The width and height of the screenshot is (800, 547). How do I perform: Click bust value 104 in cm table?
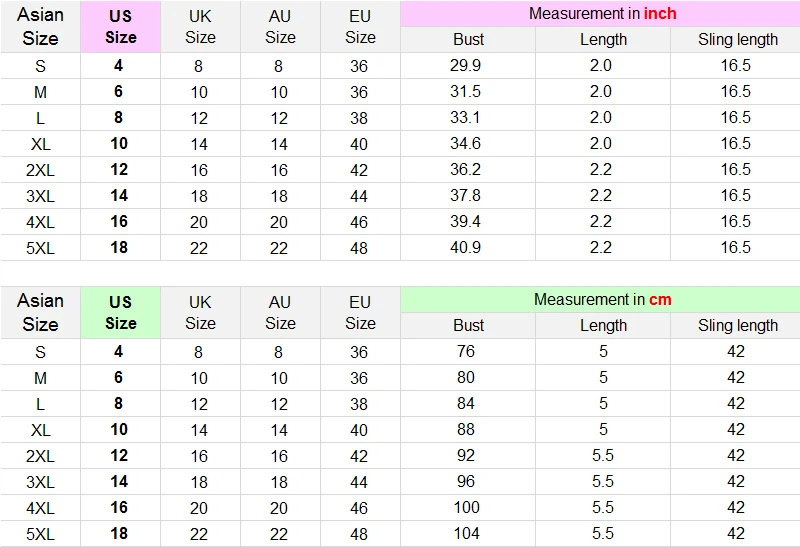(466, 533)
